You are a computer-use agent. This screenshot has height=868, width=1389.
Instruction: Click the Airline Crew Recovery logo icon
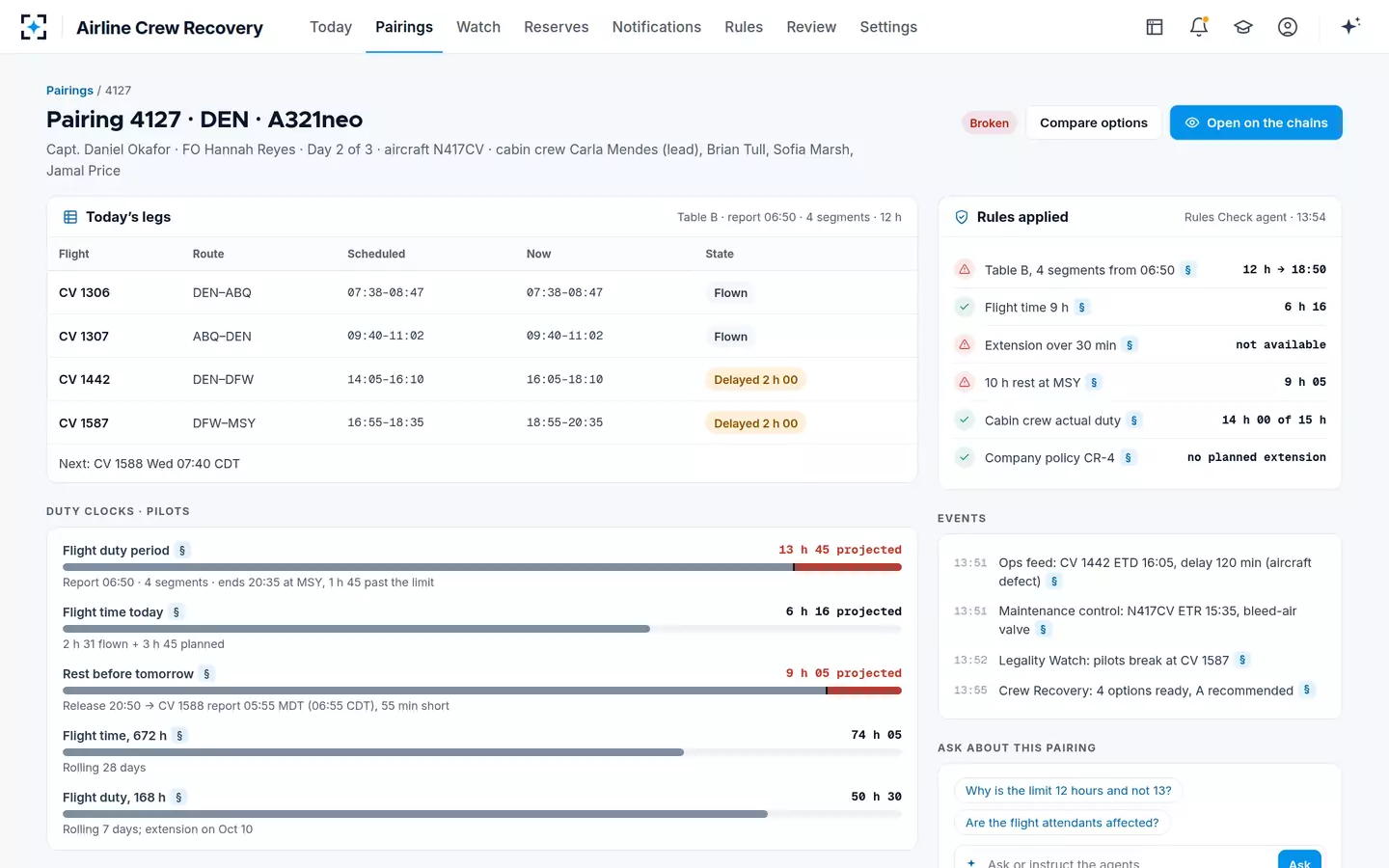coord(34,27)
